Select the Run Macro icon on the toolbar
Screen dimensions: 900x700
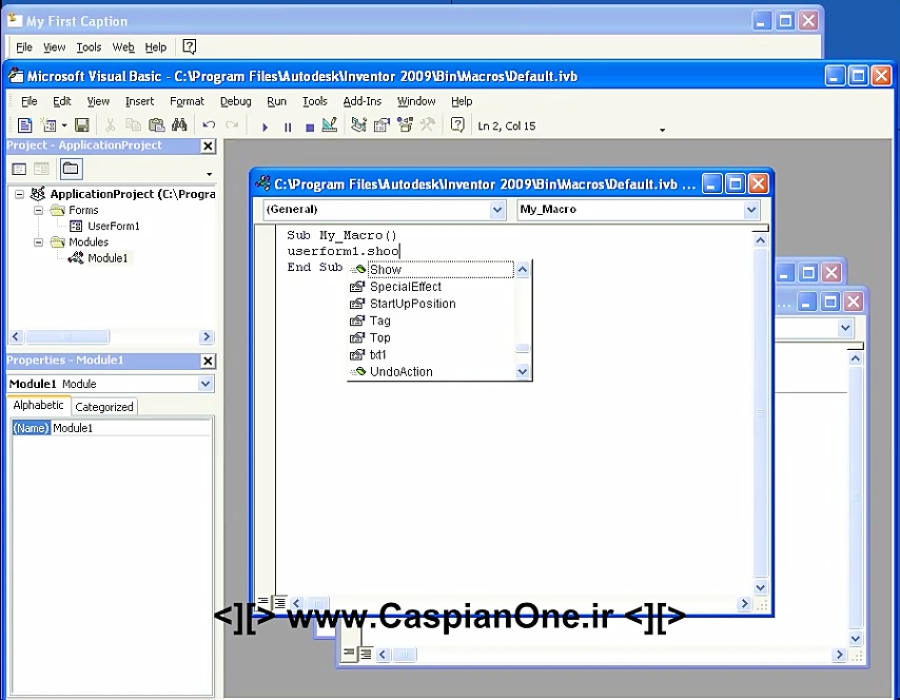[x=265, y=125]
